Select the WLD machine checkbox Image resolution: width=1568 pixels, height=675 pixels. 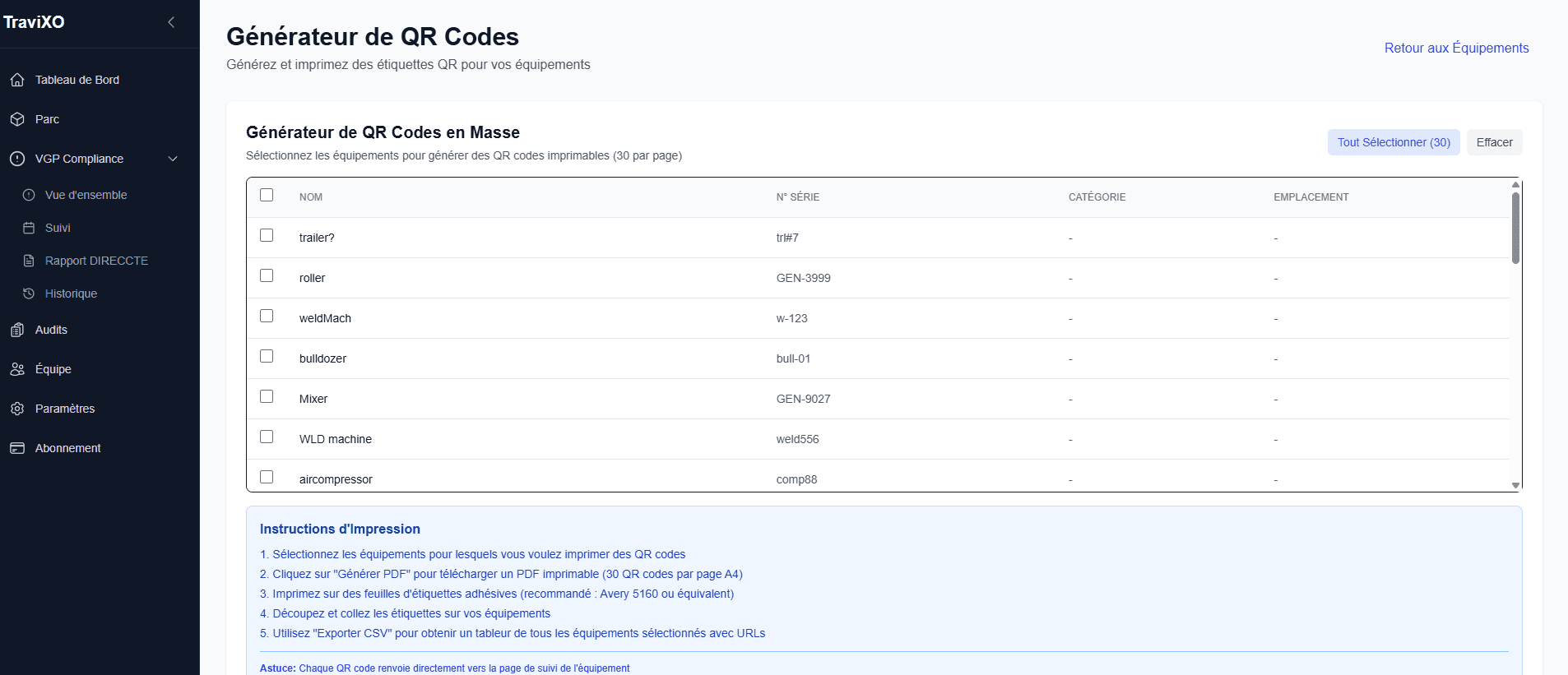[267, 437]
